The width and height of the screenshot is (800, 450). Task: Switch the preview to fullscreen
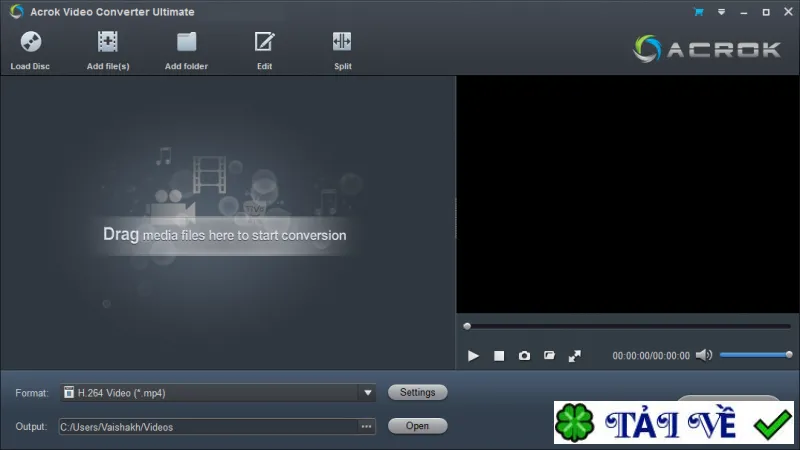[574, 356]
